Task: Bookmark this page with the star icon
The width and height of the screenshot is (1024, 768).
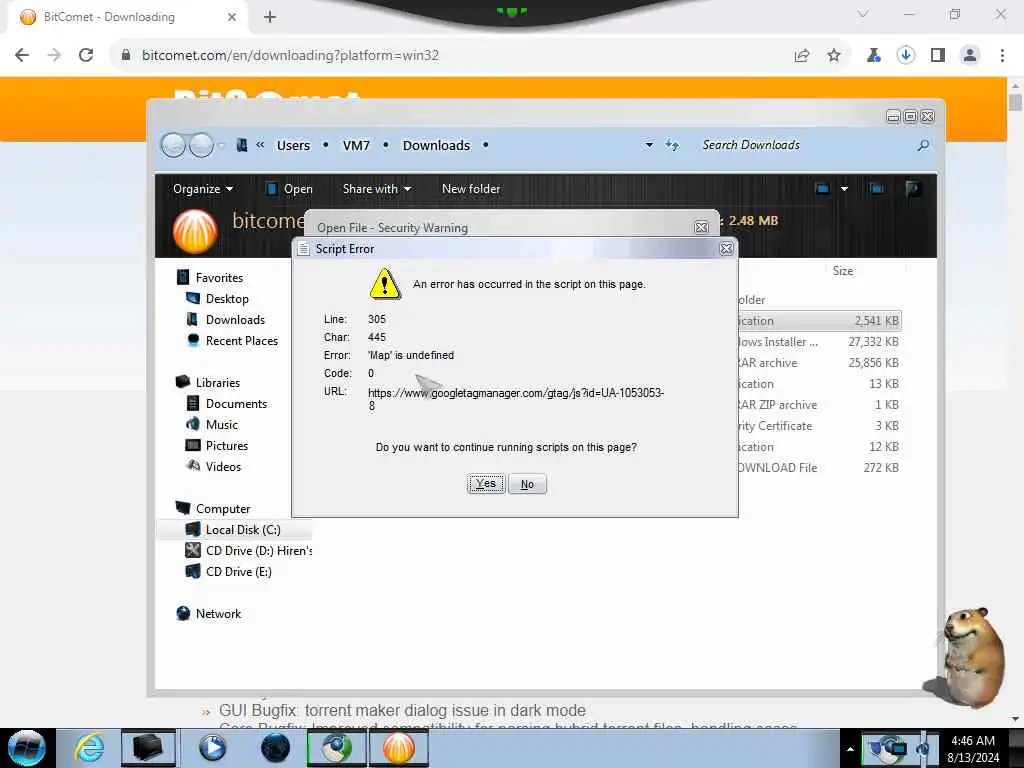Action: coord(833,55)
